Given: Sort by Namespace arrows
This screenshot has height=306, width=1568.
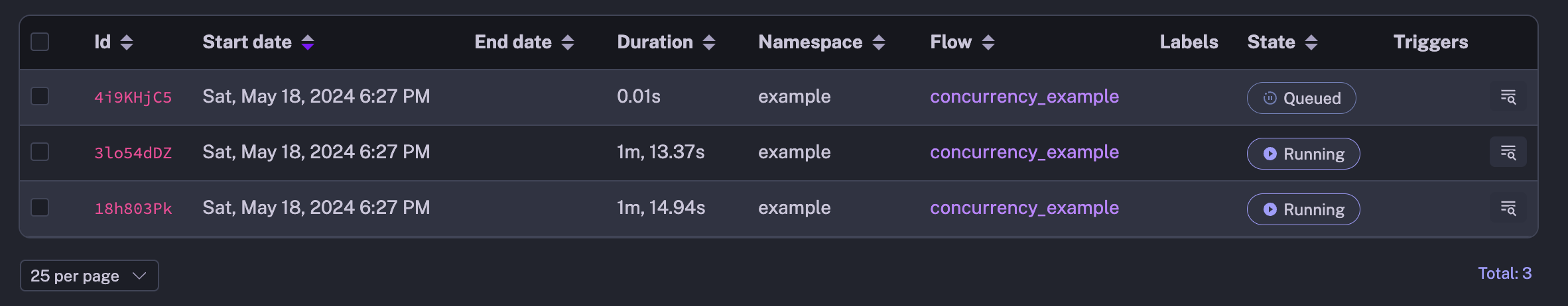Looking at the screenshot, I should (x=879, y=42).
